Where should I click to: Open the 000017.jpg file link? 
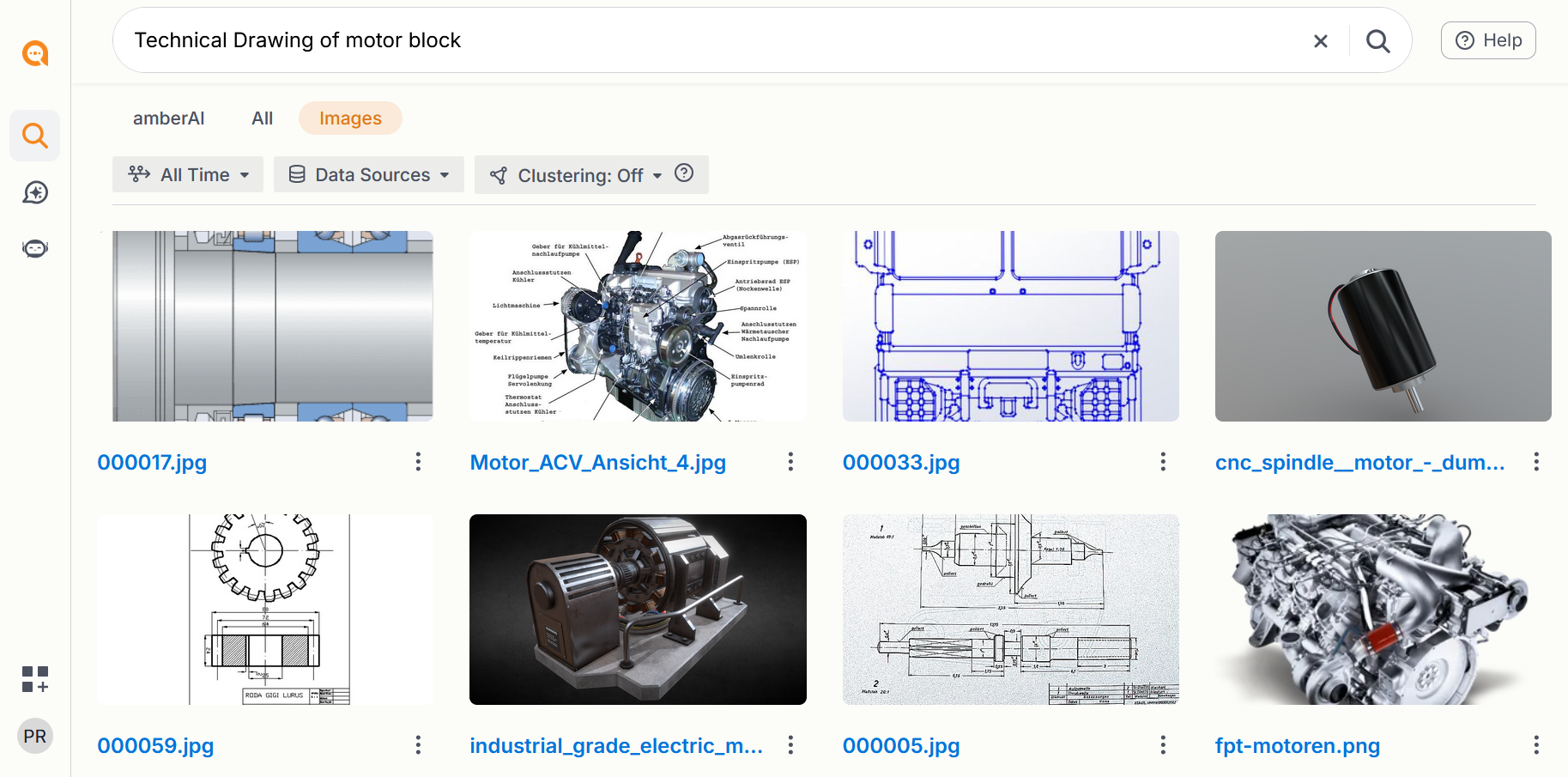pyautogui.click(x=152, y=463)
